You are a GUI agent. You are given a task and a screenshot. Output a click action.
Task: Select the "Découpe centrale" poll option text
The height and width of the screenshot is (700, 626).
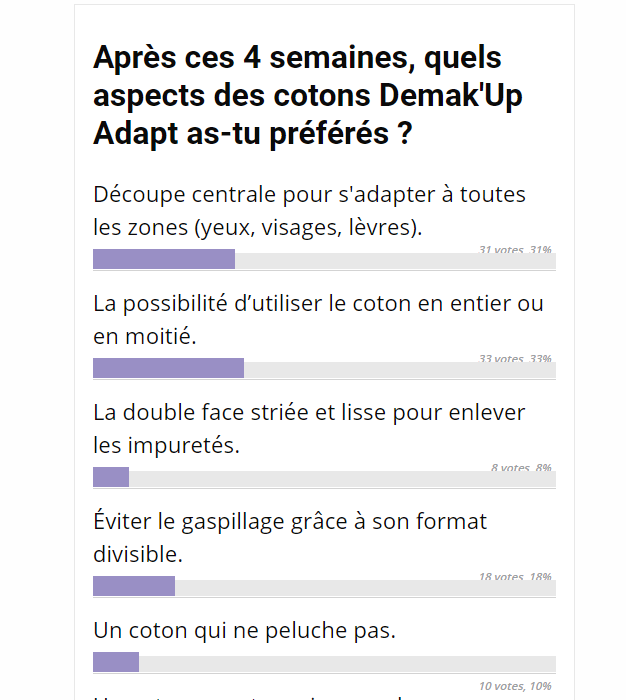pyautogui.click(x=309, y=210)
